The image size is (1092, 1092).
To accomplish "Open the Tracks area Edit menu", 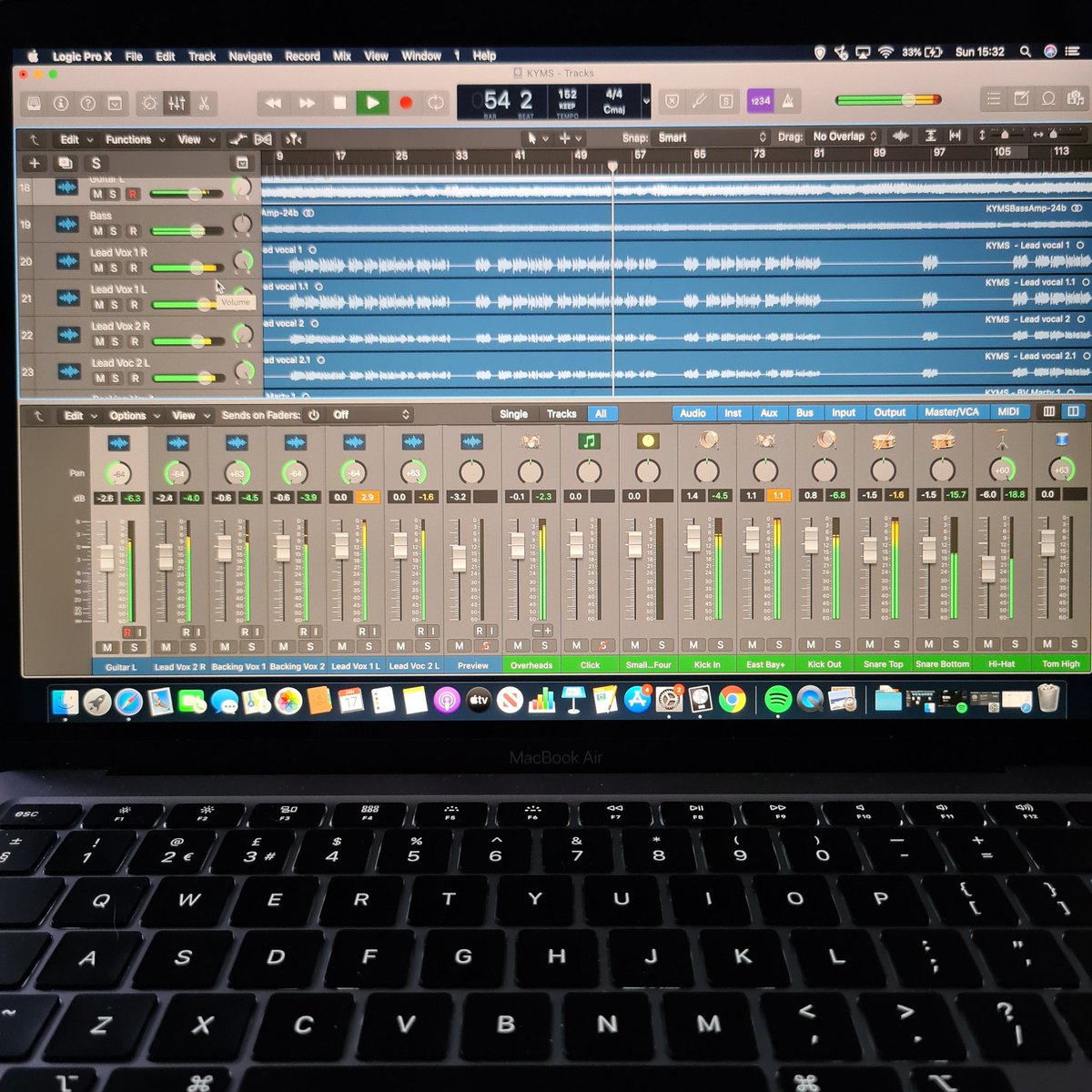I will coord(76,139).
